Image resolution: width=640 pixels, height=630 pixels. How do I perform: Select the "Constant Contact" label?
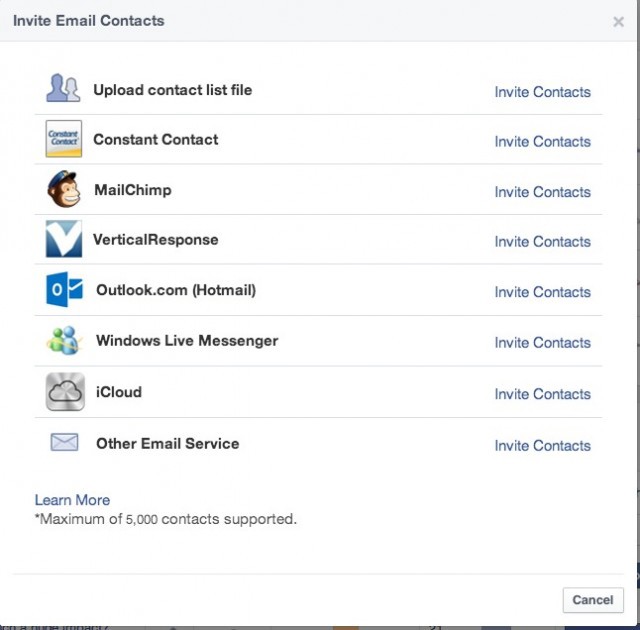click(x=156, y=140)
